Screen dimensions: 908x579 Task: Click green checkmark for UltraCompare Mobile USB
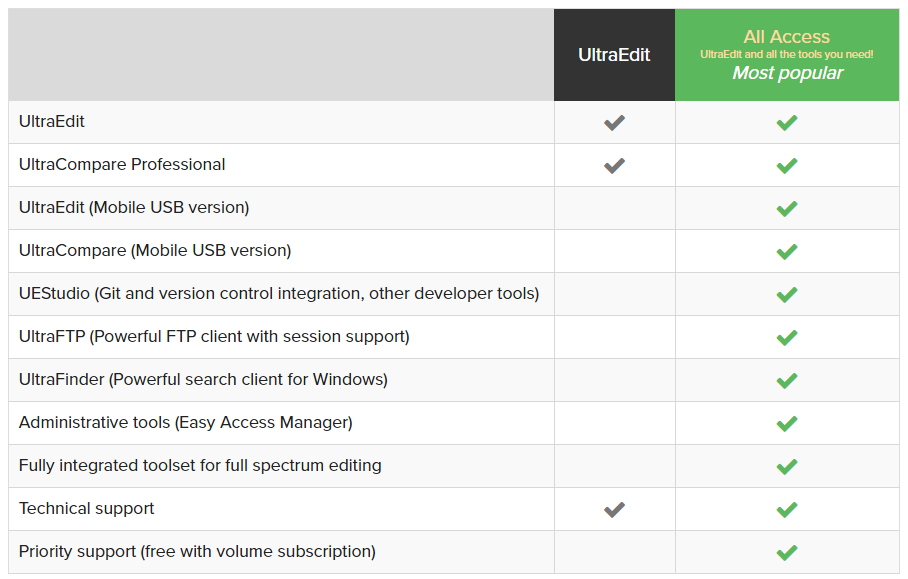(787, 252)
